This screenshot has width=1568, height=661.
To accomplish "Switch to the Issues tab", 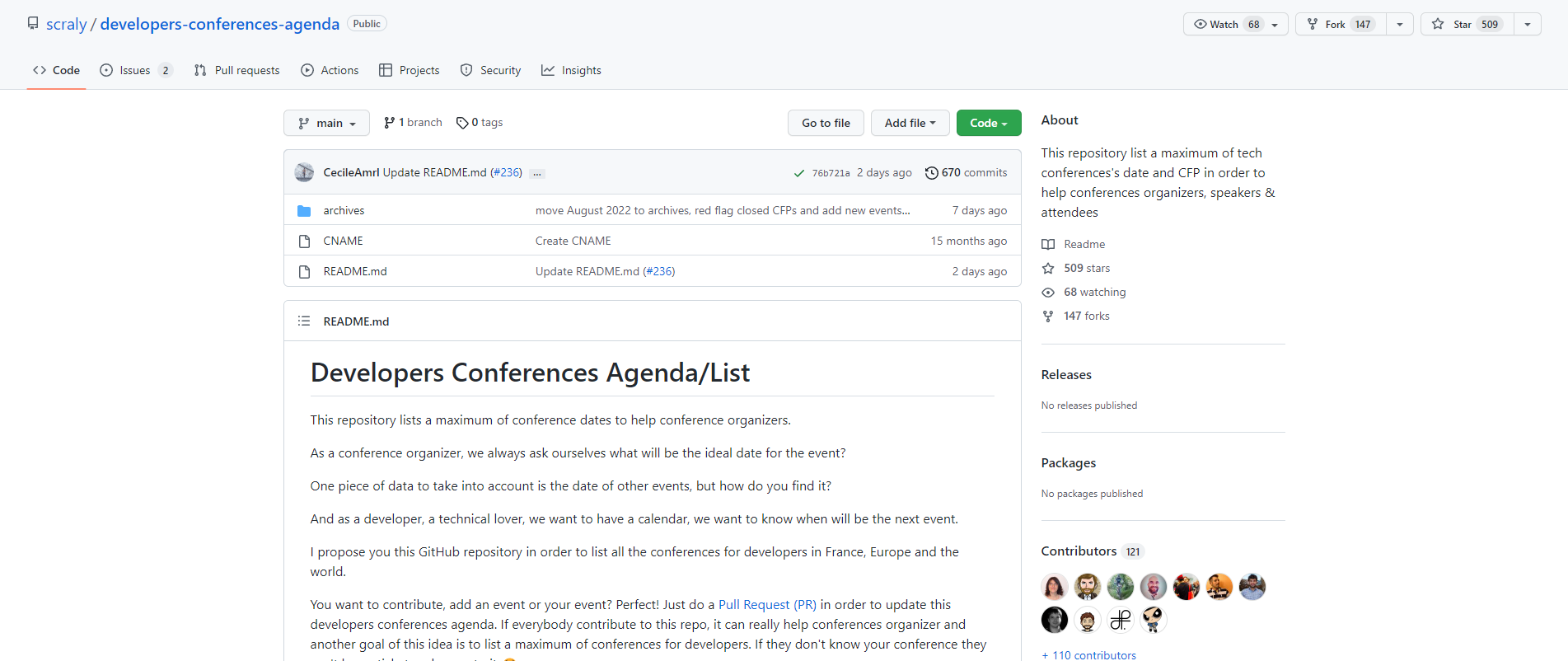I will [x=136, y=70].
